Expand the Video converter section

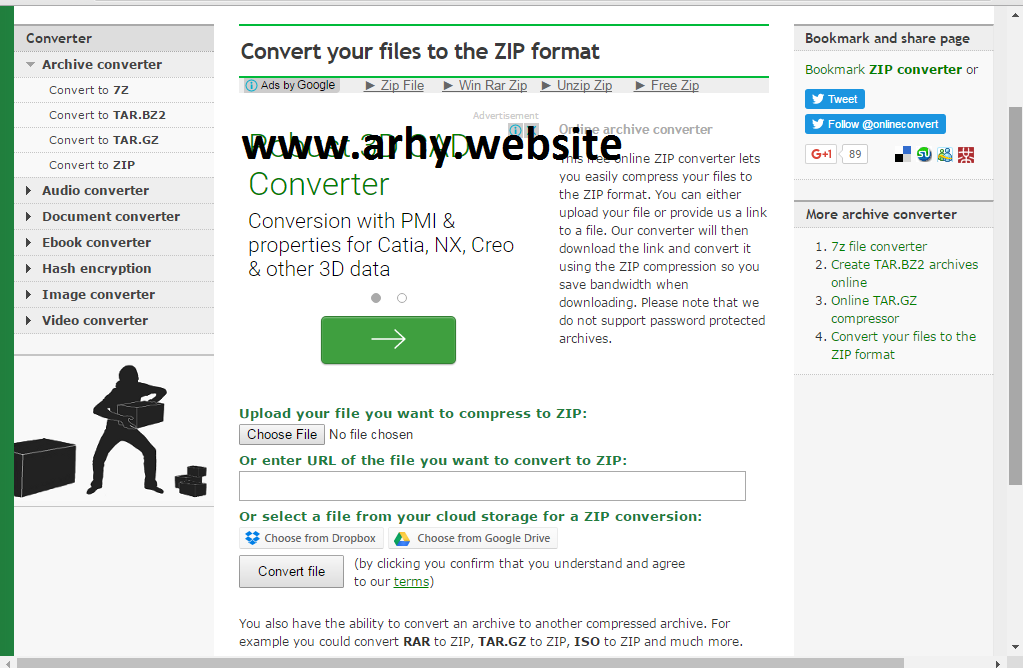(114, 320)
